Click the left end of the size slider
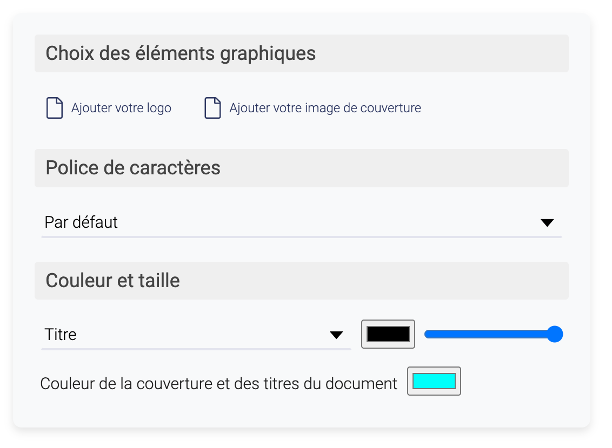Screen dimensions: 612x448 pyautogui.click(x=427, y=334)
